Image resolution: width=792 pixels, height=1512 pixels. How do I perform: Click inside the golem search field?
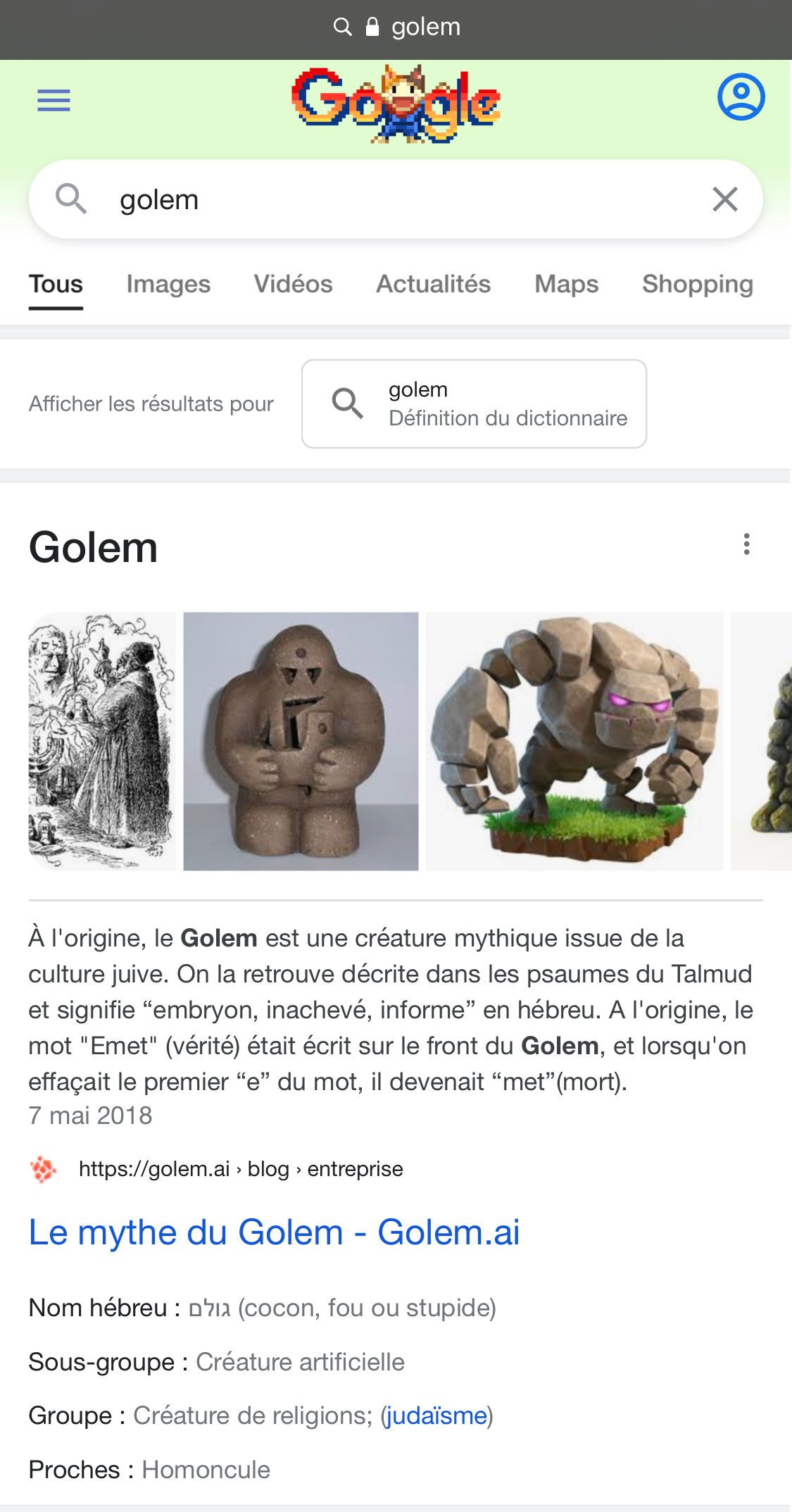396,199
